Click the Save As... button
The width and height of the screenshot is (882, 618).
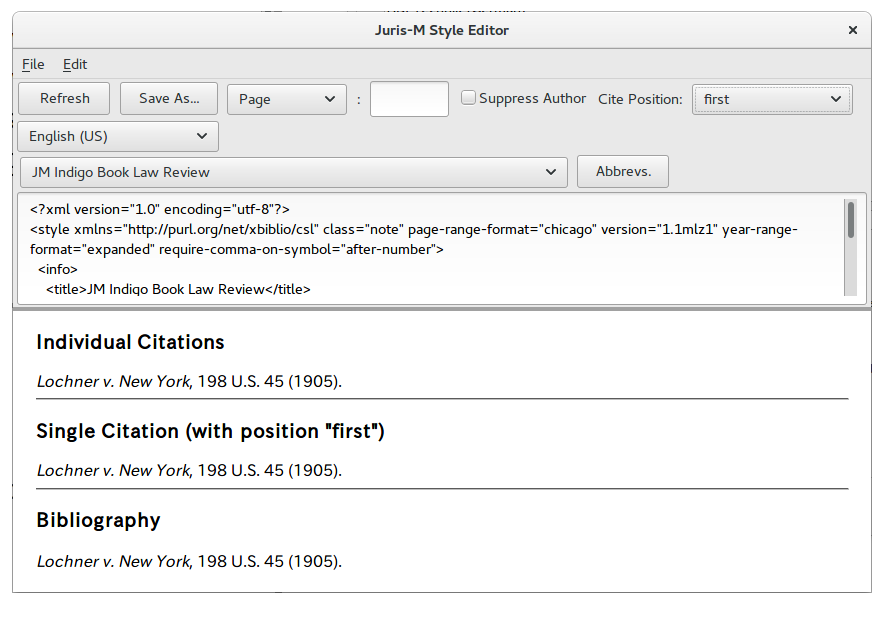(x=169, y=99)
